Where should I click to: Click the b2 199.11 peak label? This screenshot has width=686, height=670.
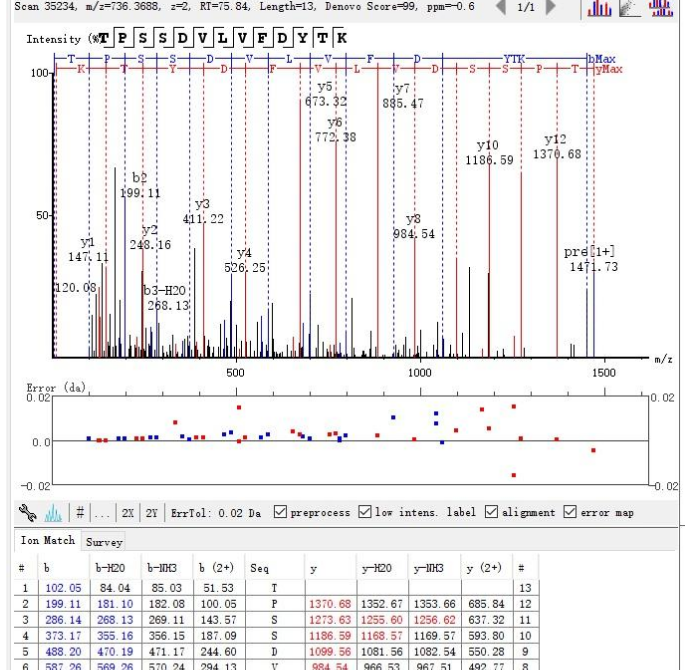click(x=140, y=186)
